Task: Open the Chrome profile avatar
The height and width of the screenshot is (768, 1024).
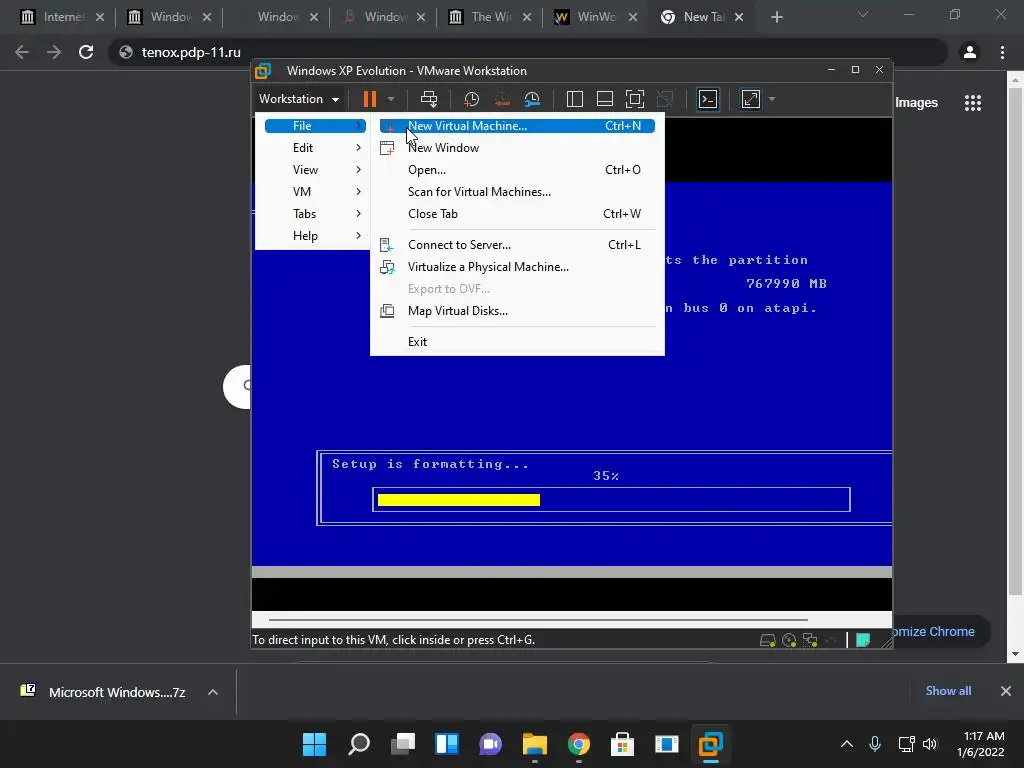Action: [970, 52]
